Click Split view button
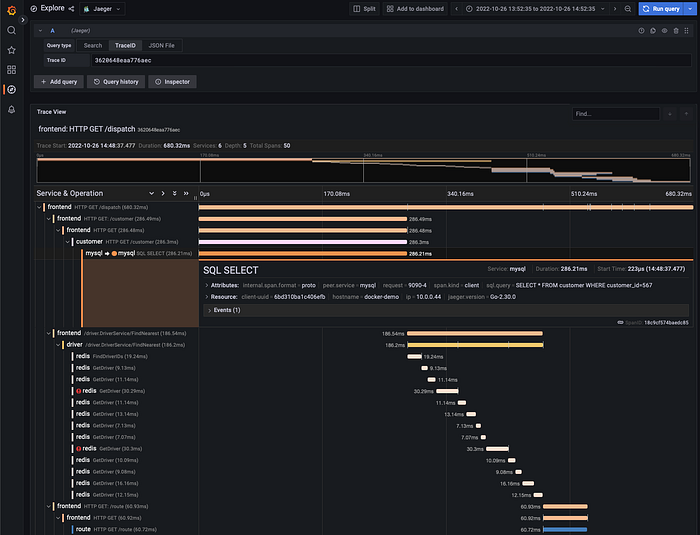Screen dimensions: 700x535 tap(364, 8)
